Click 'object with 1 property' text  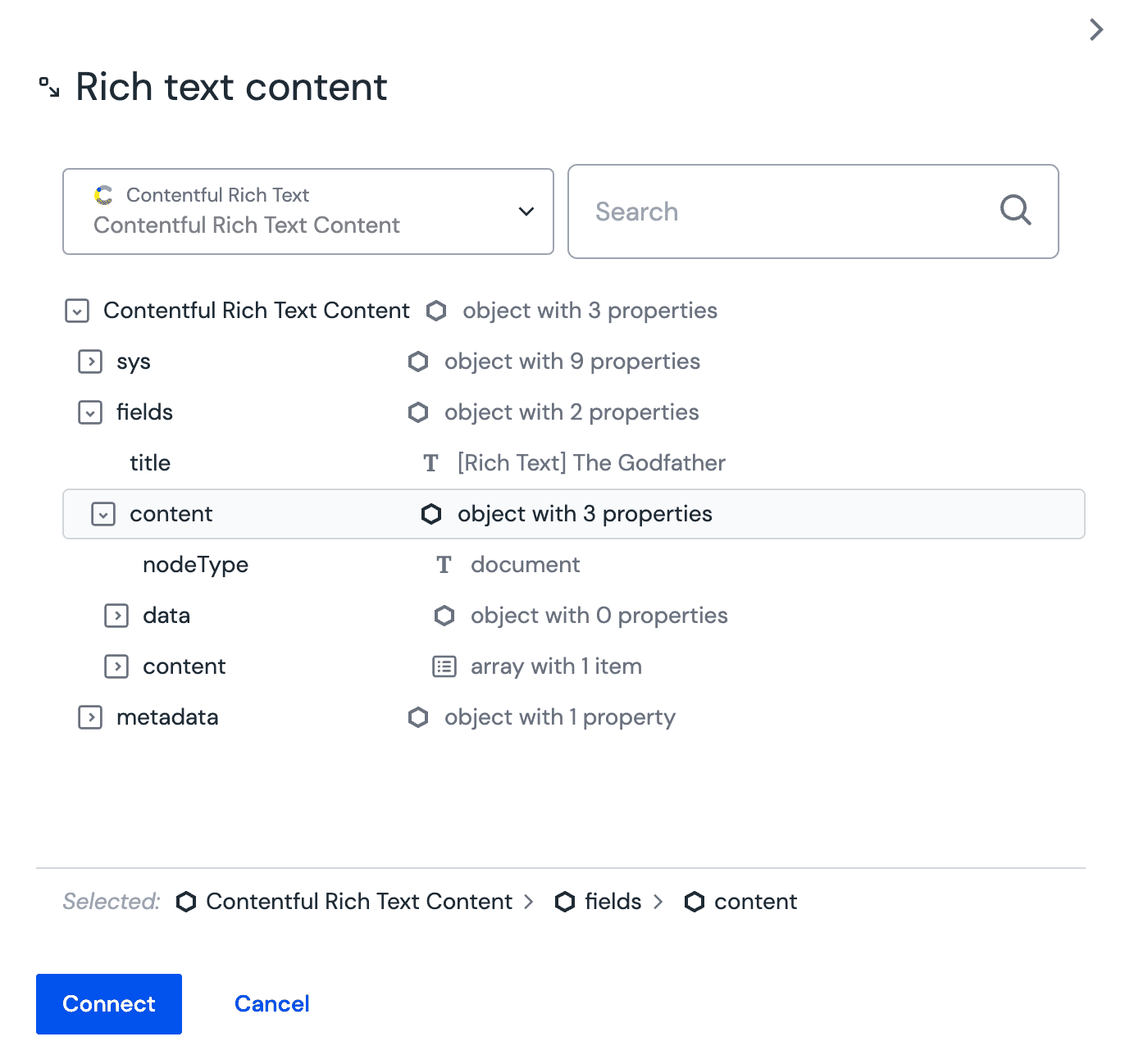click(x=560, y=717)
